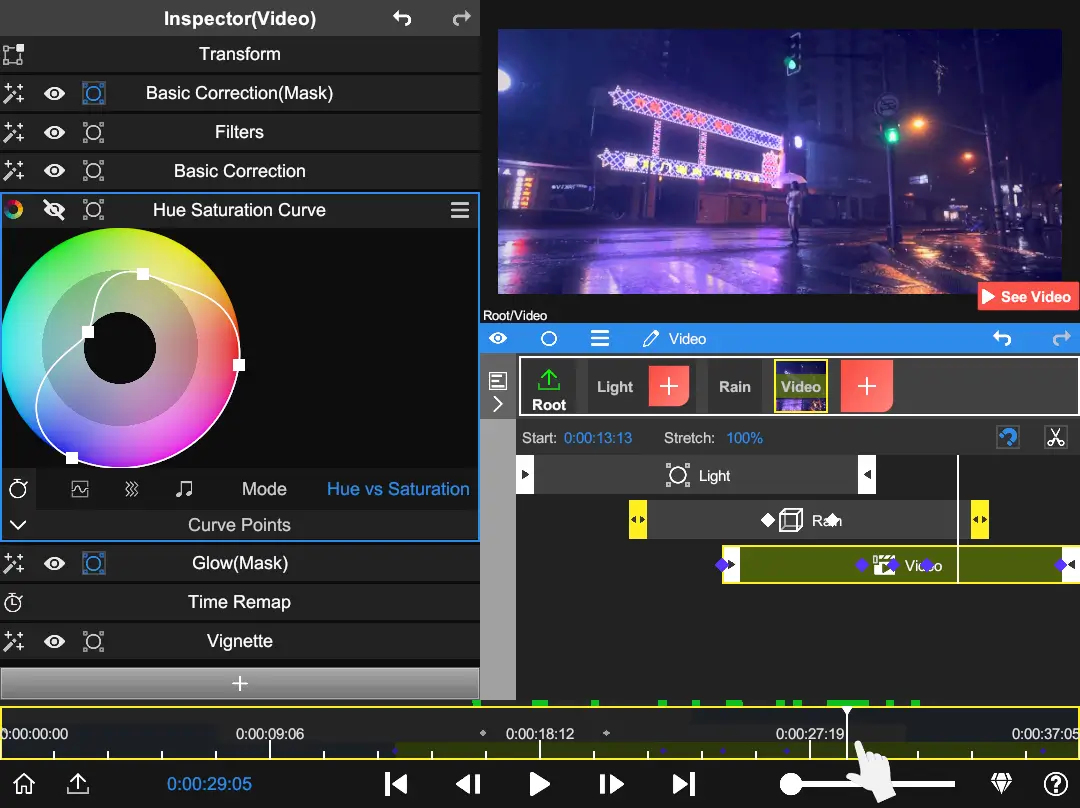Open the Hue vs Saturation mode dropdown
The width and height of the screenshot is (1080, 808).
[398, 489]
